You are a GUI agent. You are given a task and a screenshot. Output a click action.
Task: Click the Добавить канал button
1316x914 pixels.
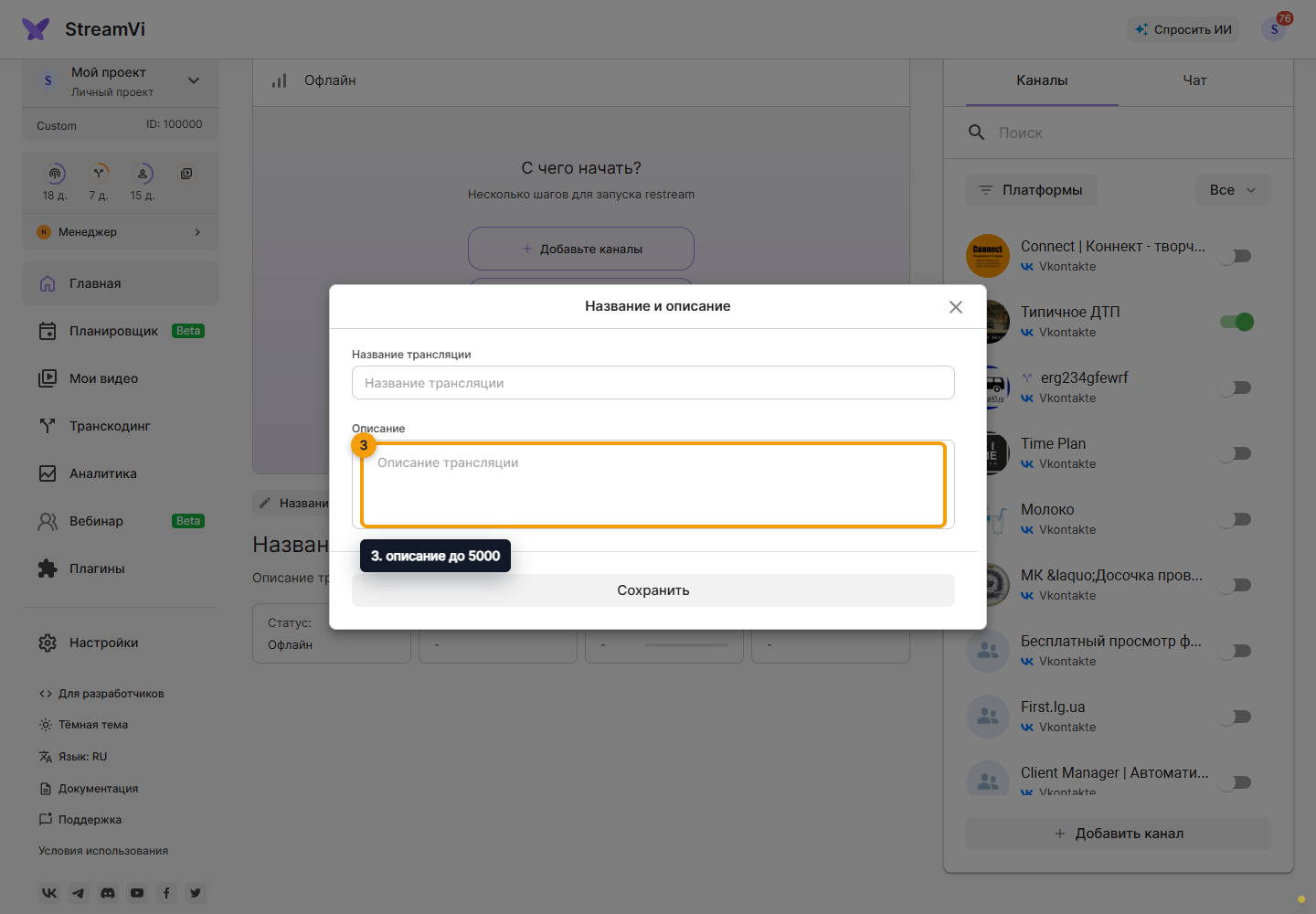(x=1119, y=834)
